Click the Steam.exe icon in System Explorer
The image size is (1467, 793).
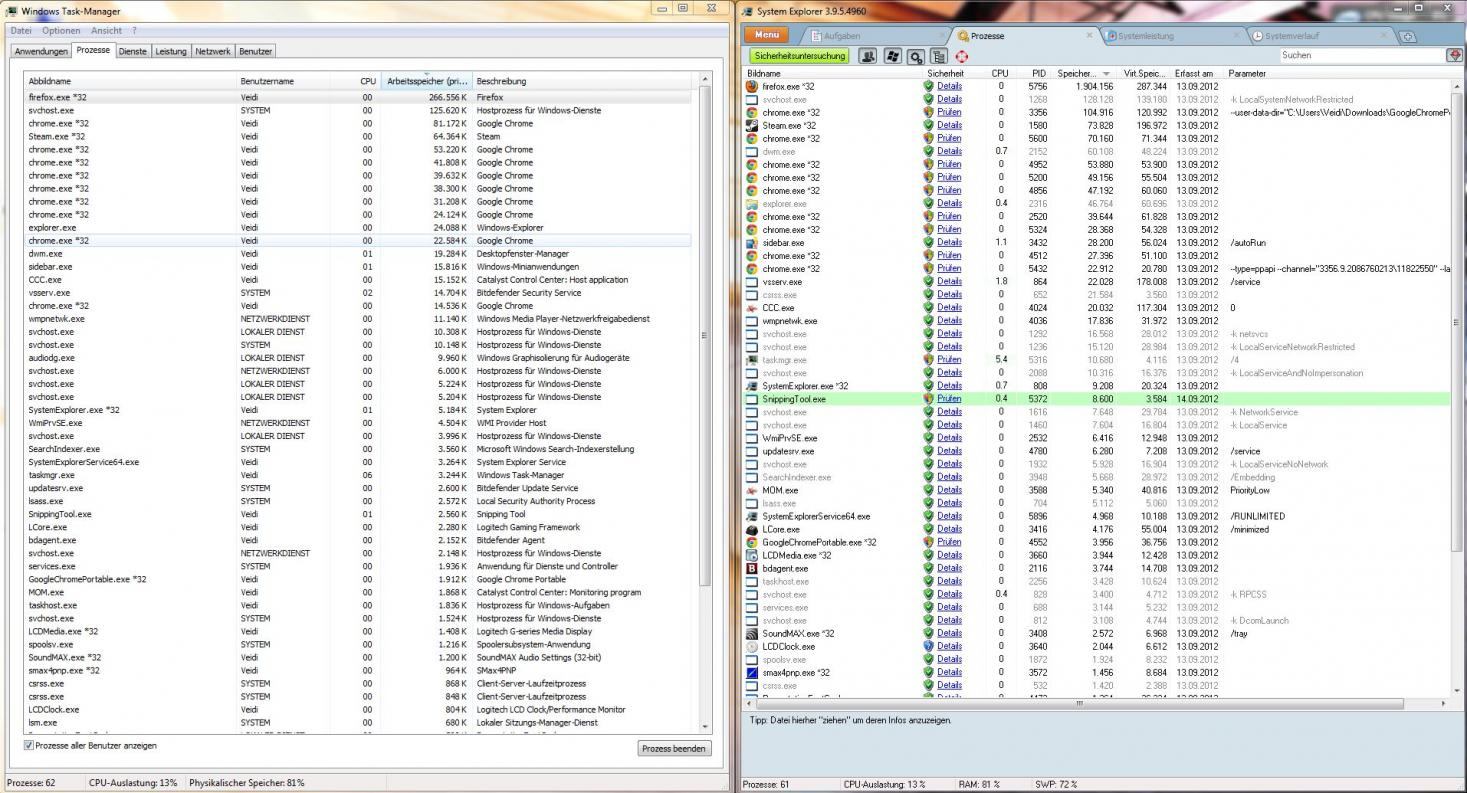(x=752, y=125)
